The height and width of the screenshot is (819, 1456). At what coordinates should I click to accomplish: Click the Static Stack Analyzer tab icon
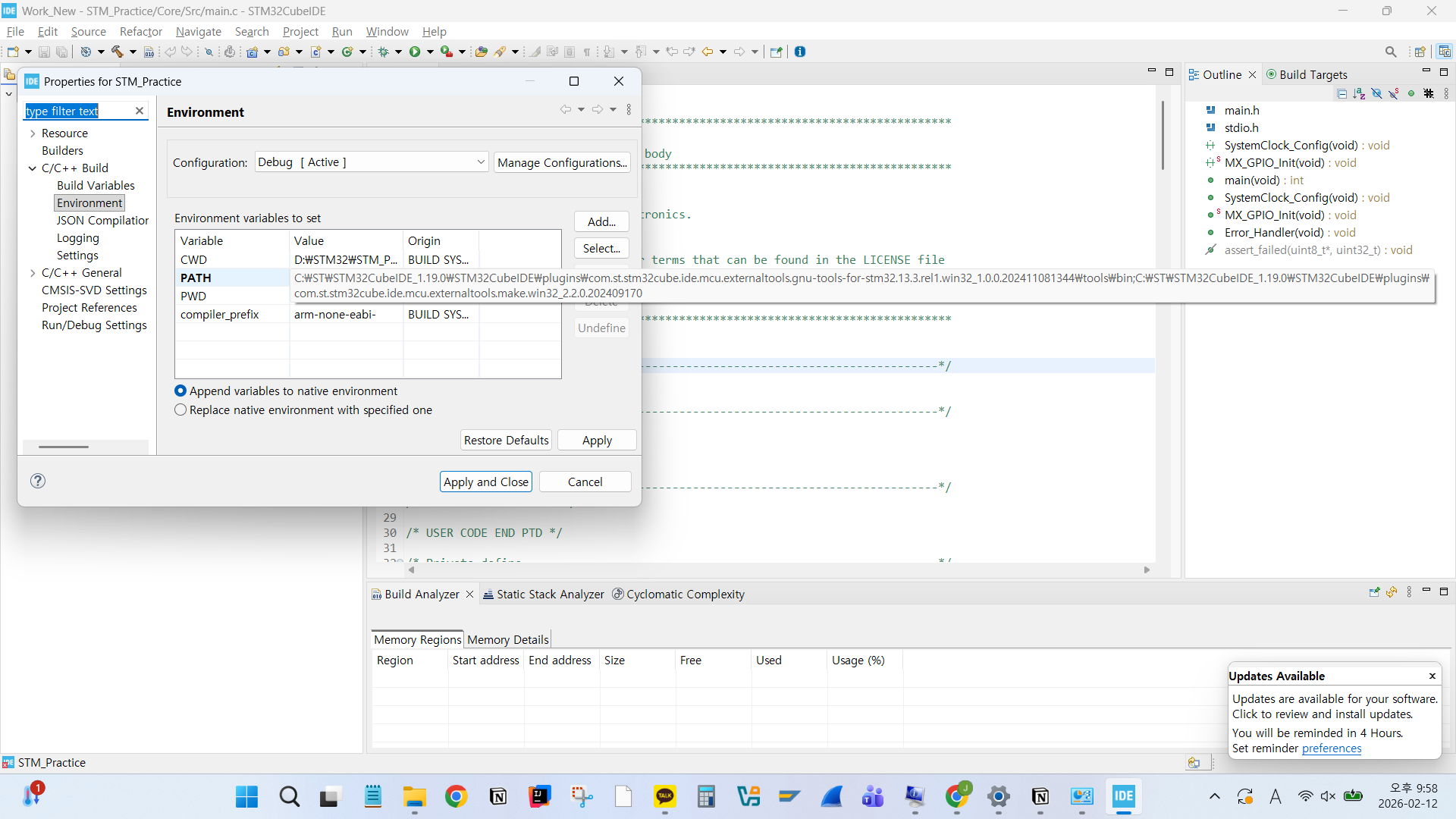click(x=488, y=595)
